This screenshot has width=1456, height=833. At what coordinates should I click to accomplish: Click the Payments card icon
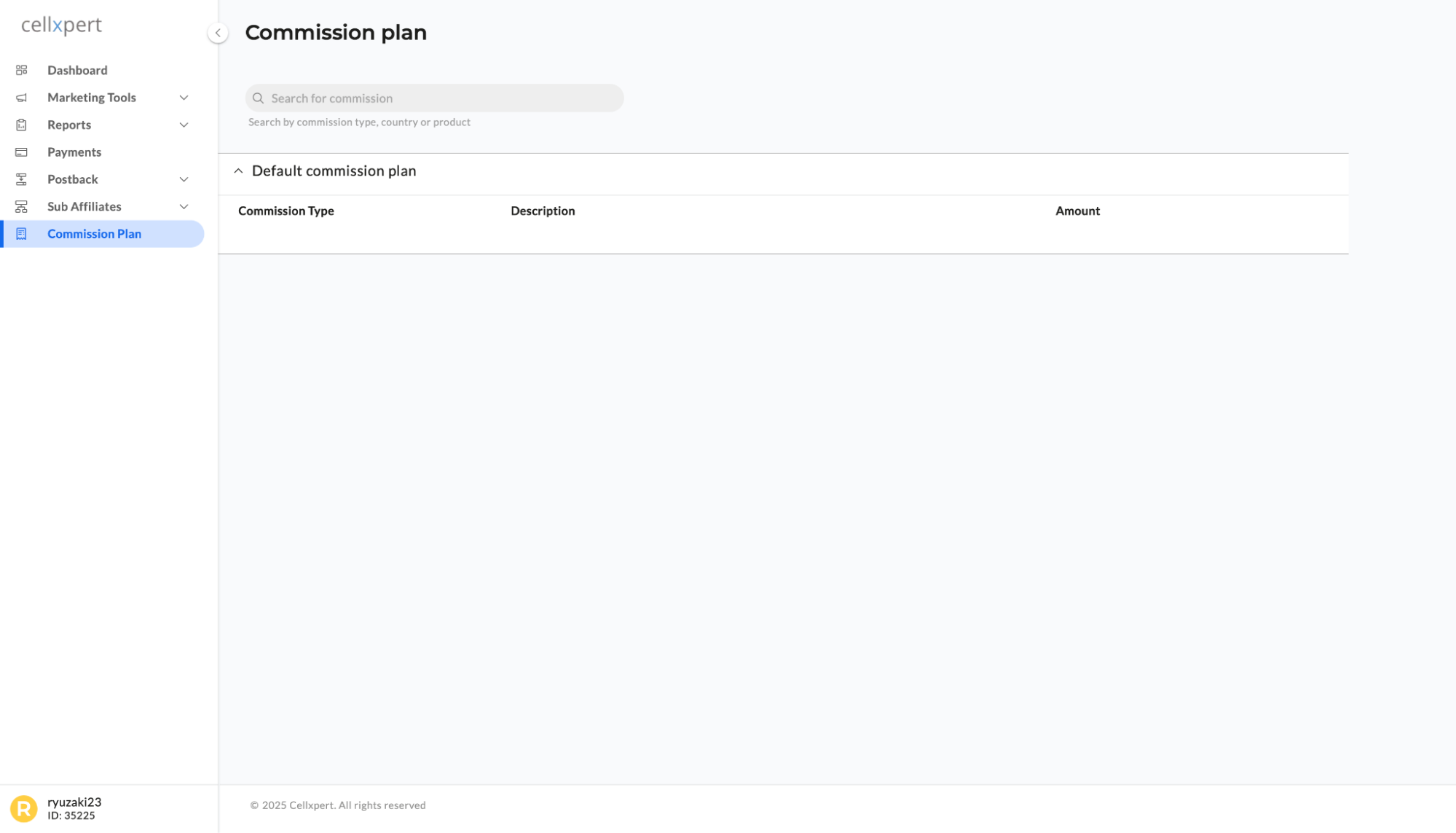(x=22, y=152)
